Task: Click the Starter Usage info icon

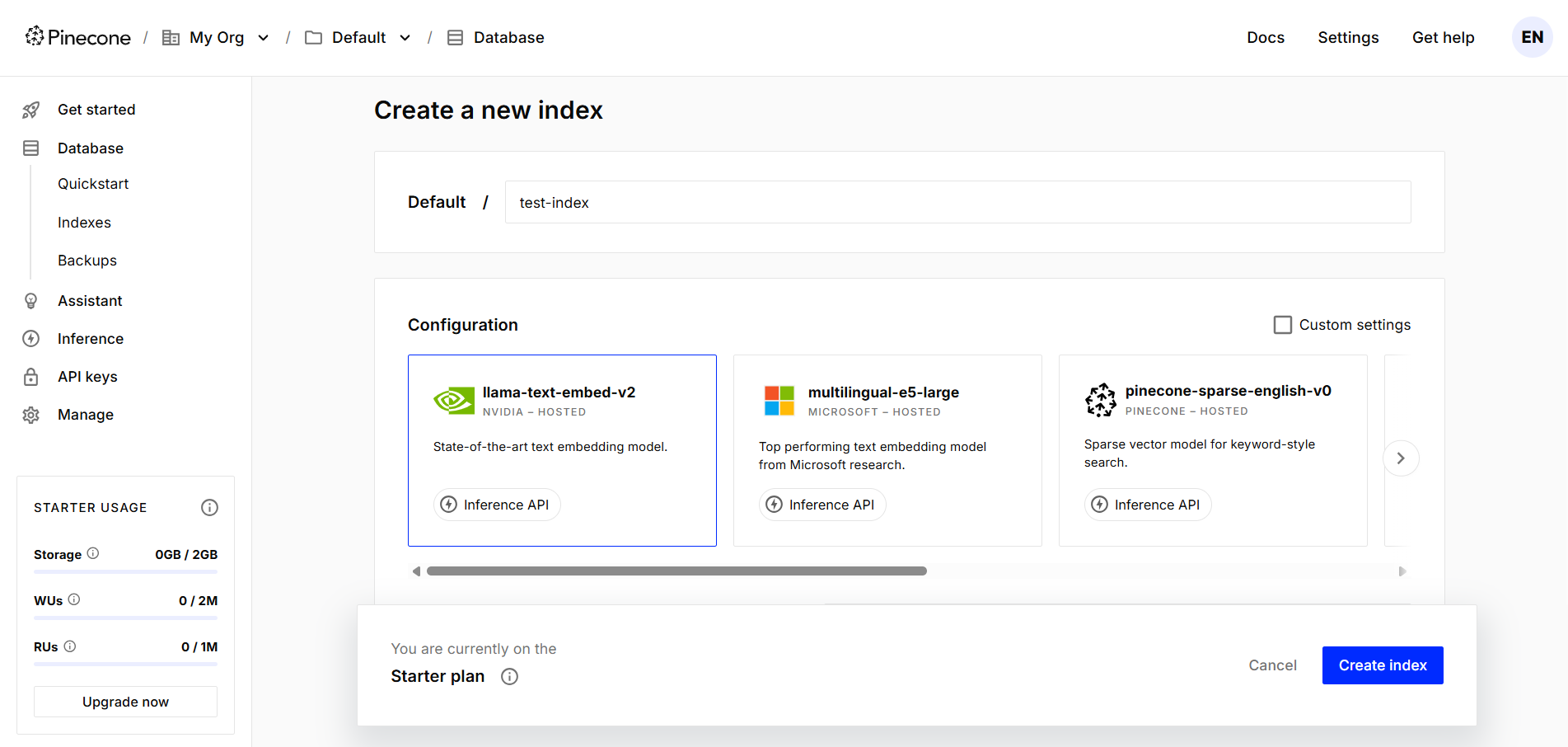Action: [x=209, y=507]
